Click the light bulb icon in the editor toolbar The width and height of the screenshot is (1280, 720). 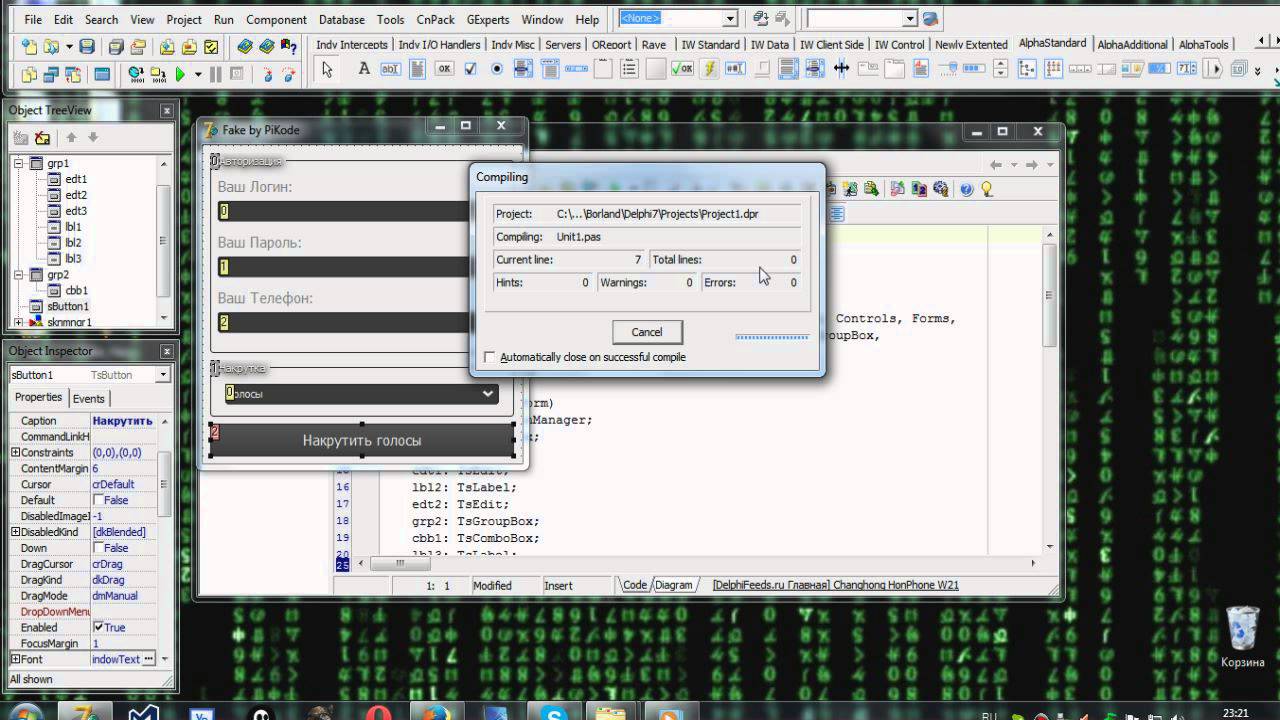click(987, 189)
